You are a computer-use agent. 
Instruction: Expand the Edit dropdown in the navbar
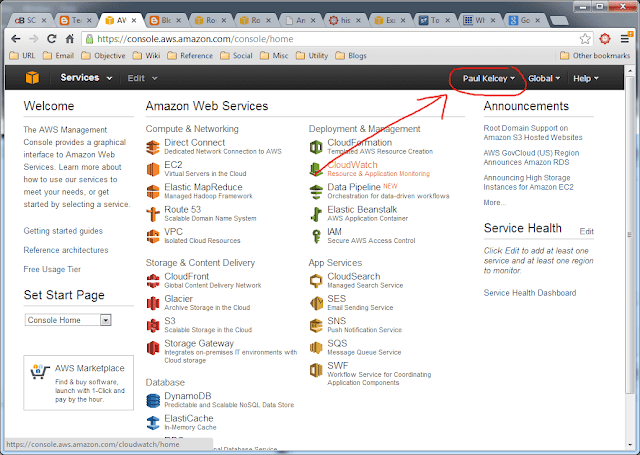click(x=142, y=78)
